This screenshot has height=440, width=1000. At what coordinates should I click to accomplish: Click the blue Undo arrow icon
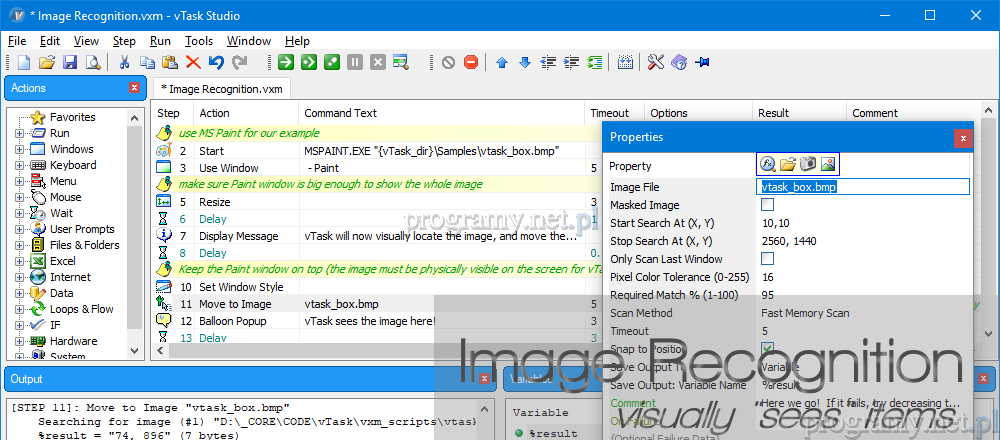click(x=216, y=63)
